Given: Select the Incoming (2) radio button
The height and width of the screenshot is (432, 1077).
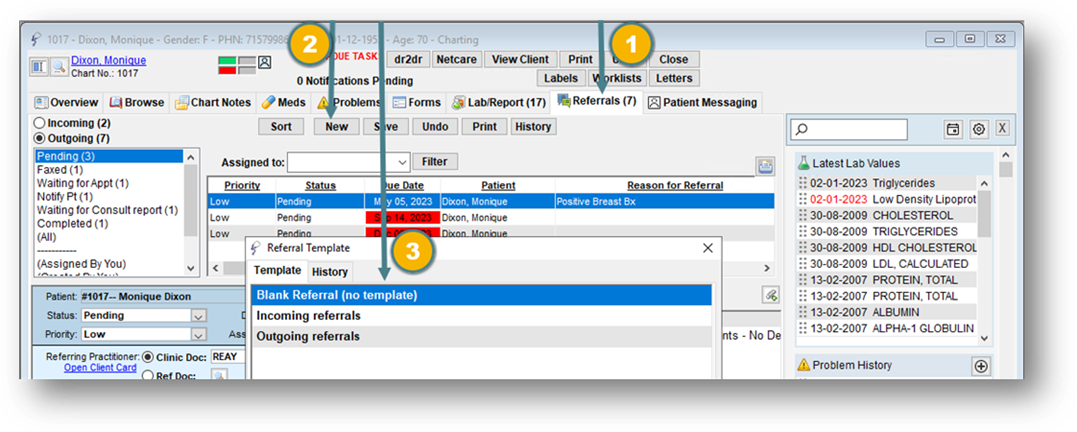Looking at the screenshot, I should click(40, 124).
